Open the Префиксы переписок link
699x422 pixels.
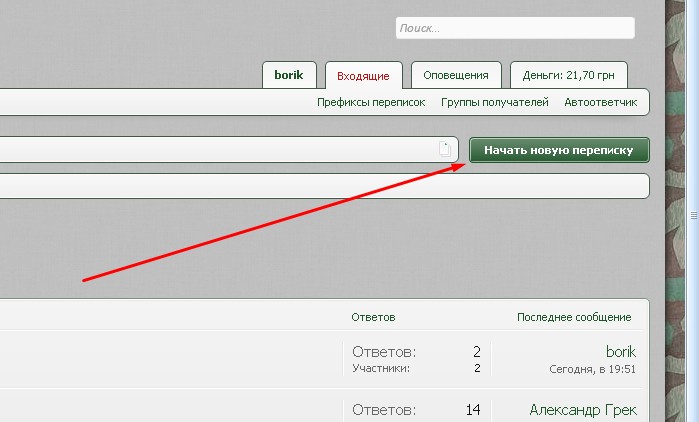(371, 102)
